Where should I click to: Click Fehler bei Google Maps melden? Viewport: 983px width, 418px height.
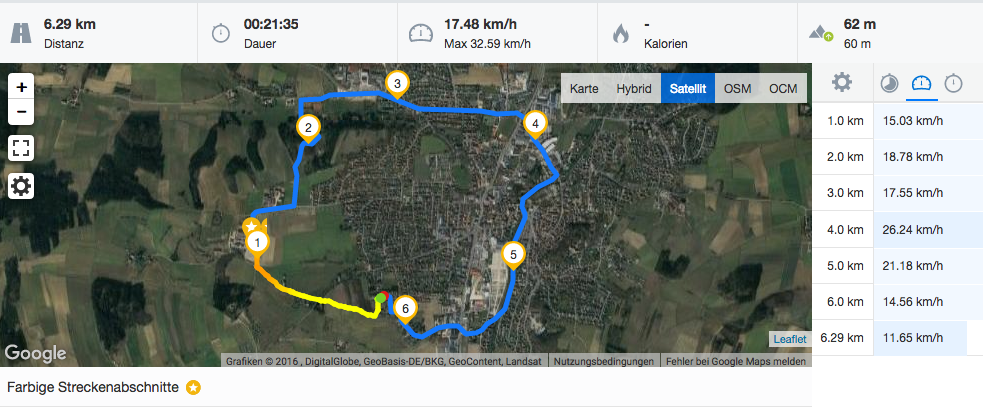[x=737, y=362]
